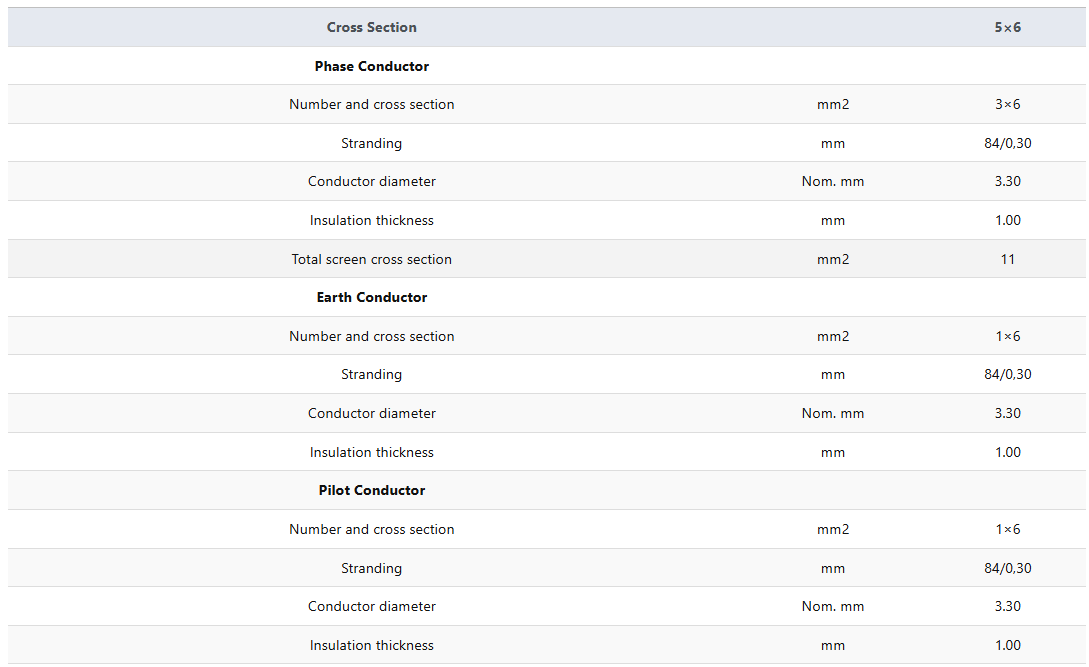Click the 'Earth Conductor' section heading
This screenshot has width=1089, height=667.
(x=372, y=297)
